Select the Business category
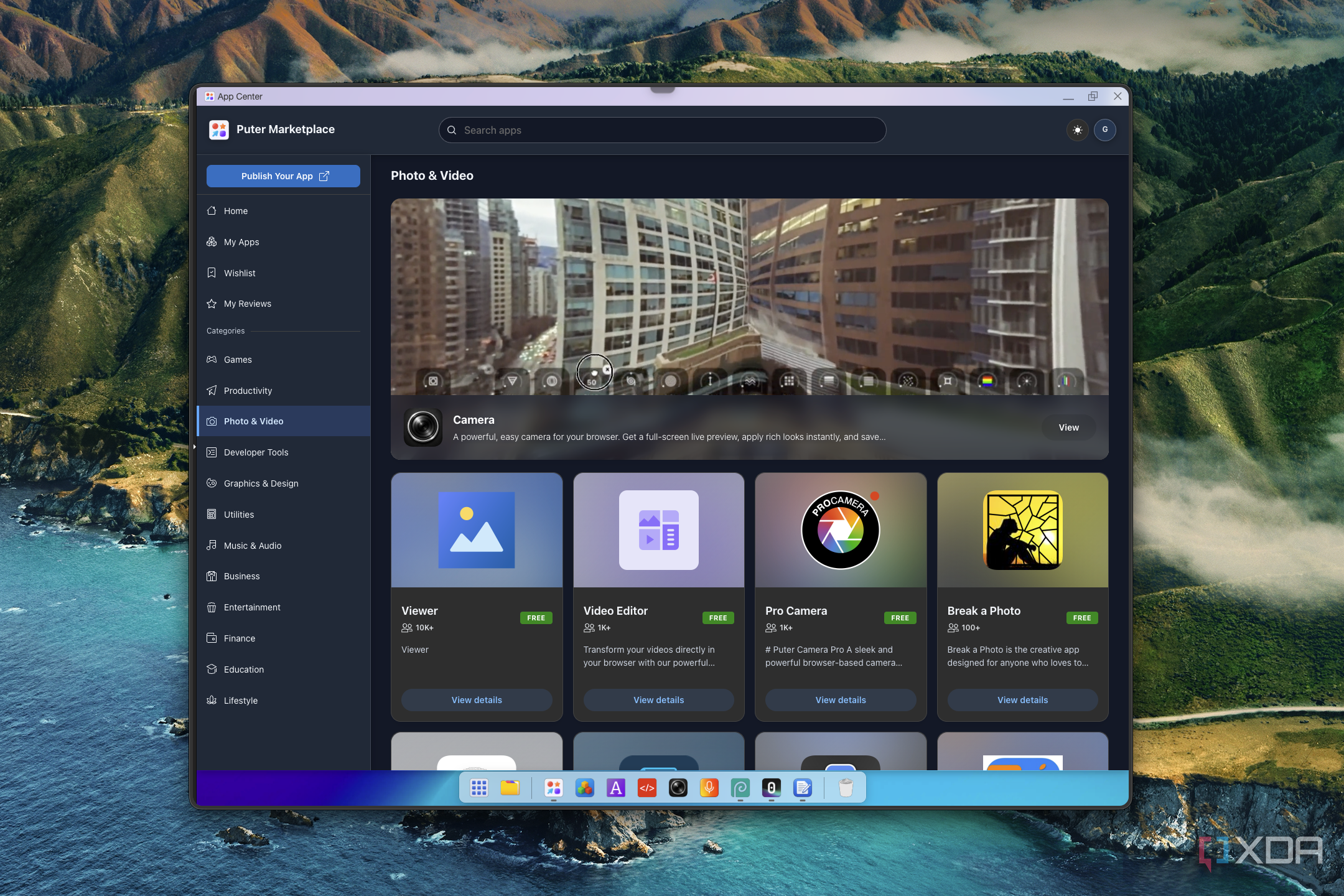Image resolution: width=1344 pixels, height=896 pixels. point(283,576)
